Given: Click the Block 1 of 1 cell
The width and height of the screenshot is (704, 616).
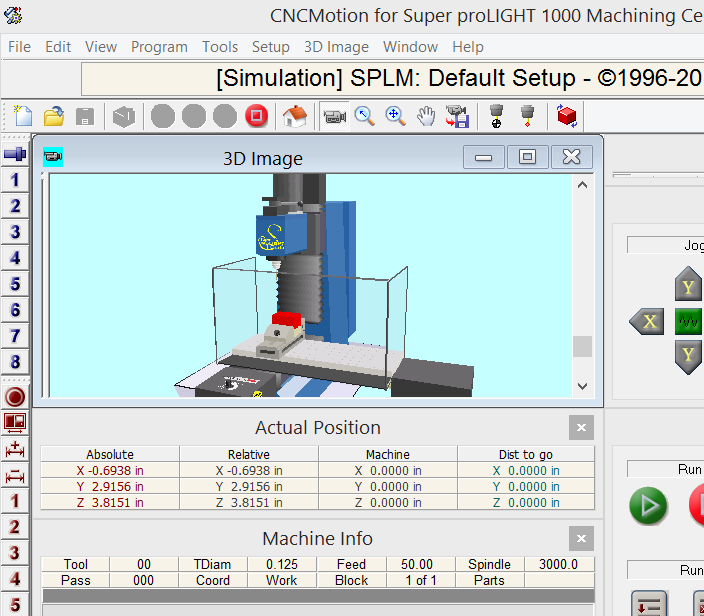Looking at the screenshot, I should tap(421, 581).
